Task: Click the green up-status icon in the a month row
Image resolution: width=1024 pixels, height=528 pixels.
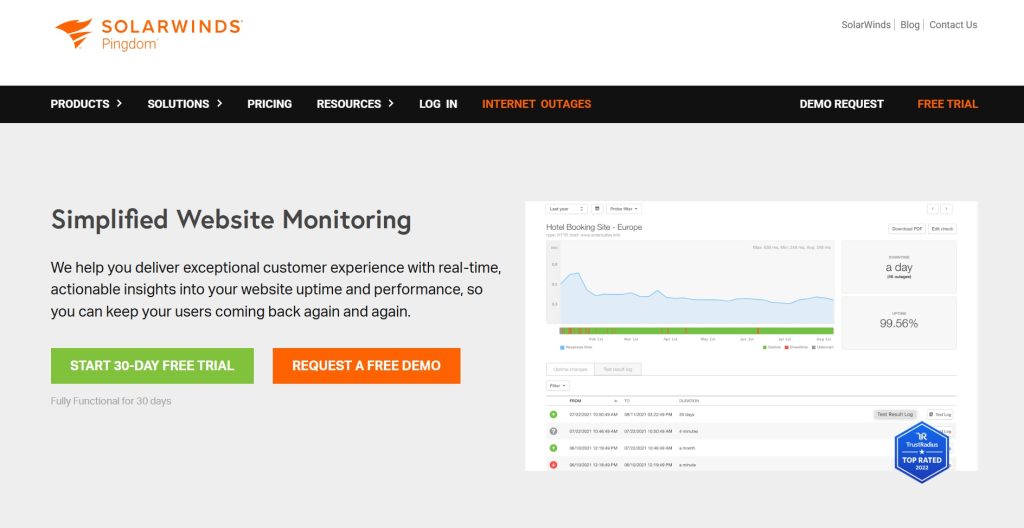Action: point(553,448)
